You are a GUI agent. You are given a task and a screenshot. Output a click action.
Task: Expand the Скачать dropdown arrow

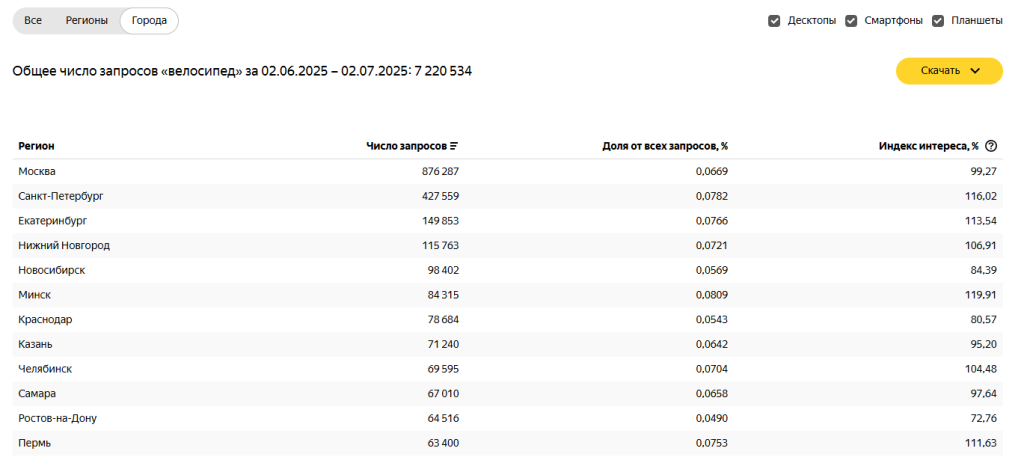976,71
